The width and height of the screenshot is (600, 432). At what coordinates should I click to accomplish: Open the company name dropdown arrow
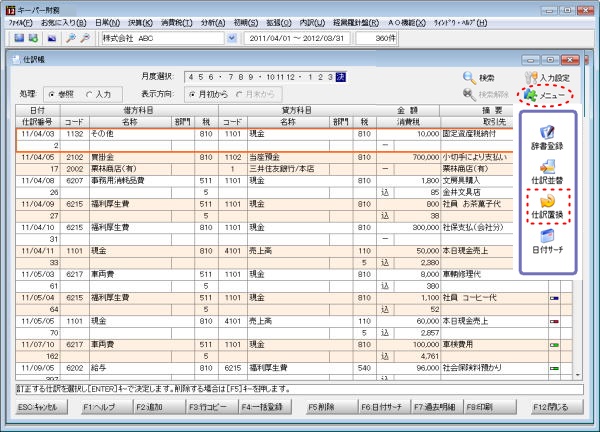pos(232,38)
